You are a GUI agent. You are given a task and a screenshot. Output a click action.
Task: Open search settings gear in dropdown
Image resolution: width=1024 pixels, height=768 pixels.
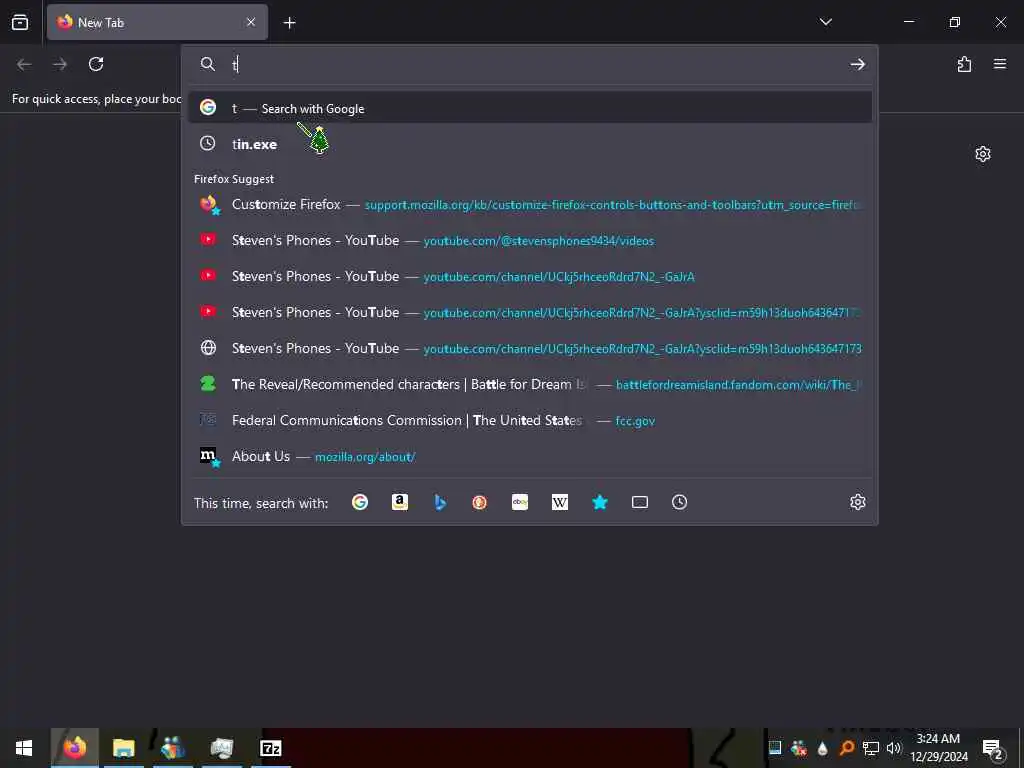(857, 502)
